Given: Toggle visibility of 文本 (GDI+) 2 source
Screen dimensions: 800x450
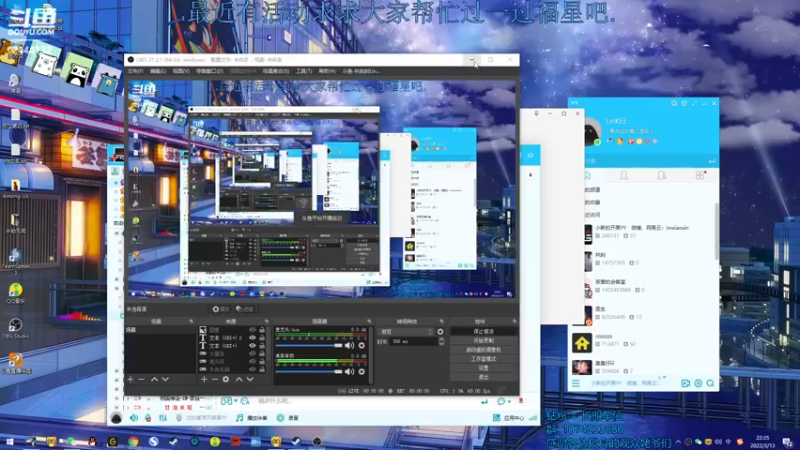Looking at the screenshot, I should [x=252, y=338].
